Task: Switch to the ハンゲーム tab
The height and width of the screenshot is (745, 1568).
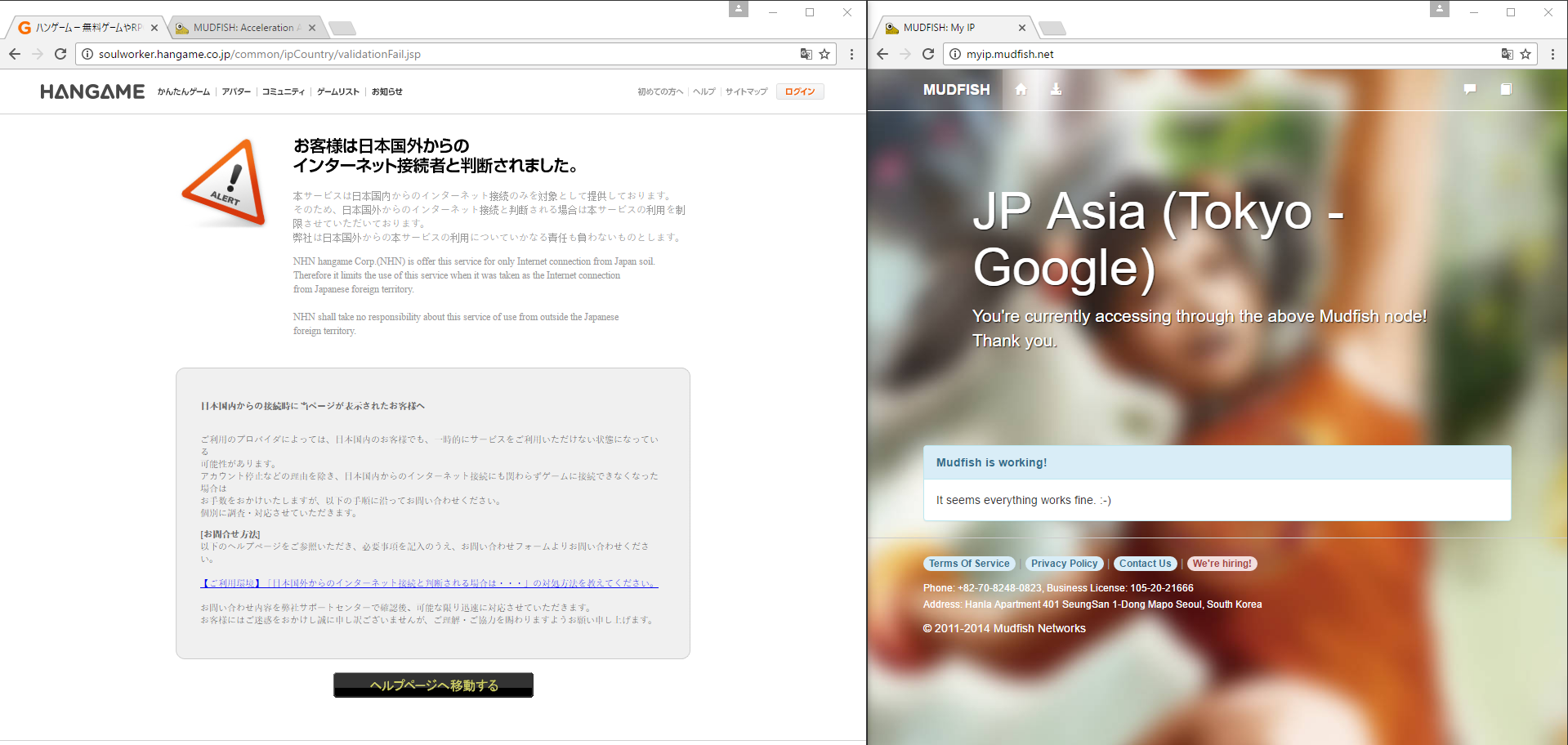Action: (87, 28)
